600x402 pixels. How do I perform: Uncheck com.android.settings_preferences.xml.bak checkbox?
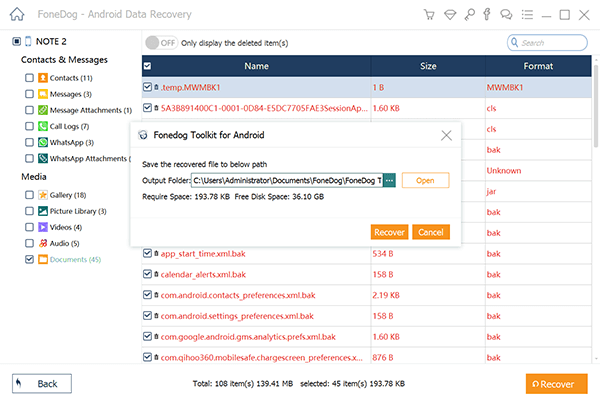[x=147, y=316]
